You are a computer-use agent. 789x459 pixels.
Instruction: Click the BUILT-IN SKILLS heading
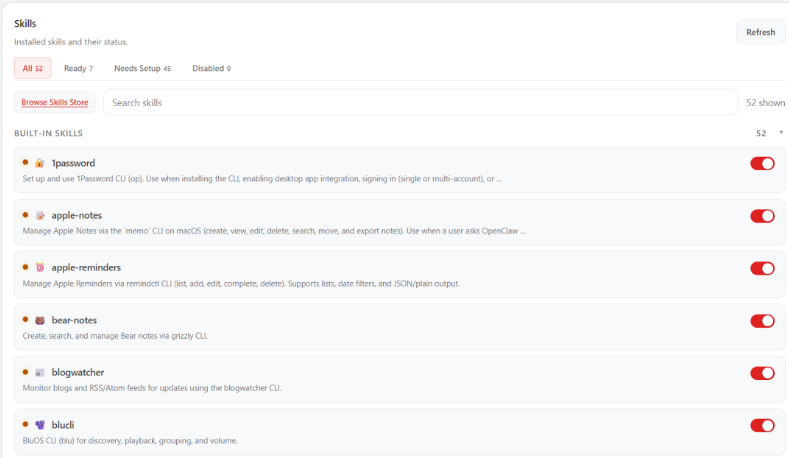click(x=48, y=133)
